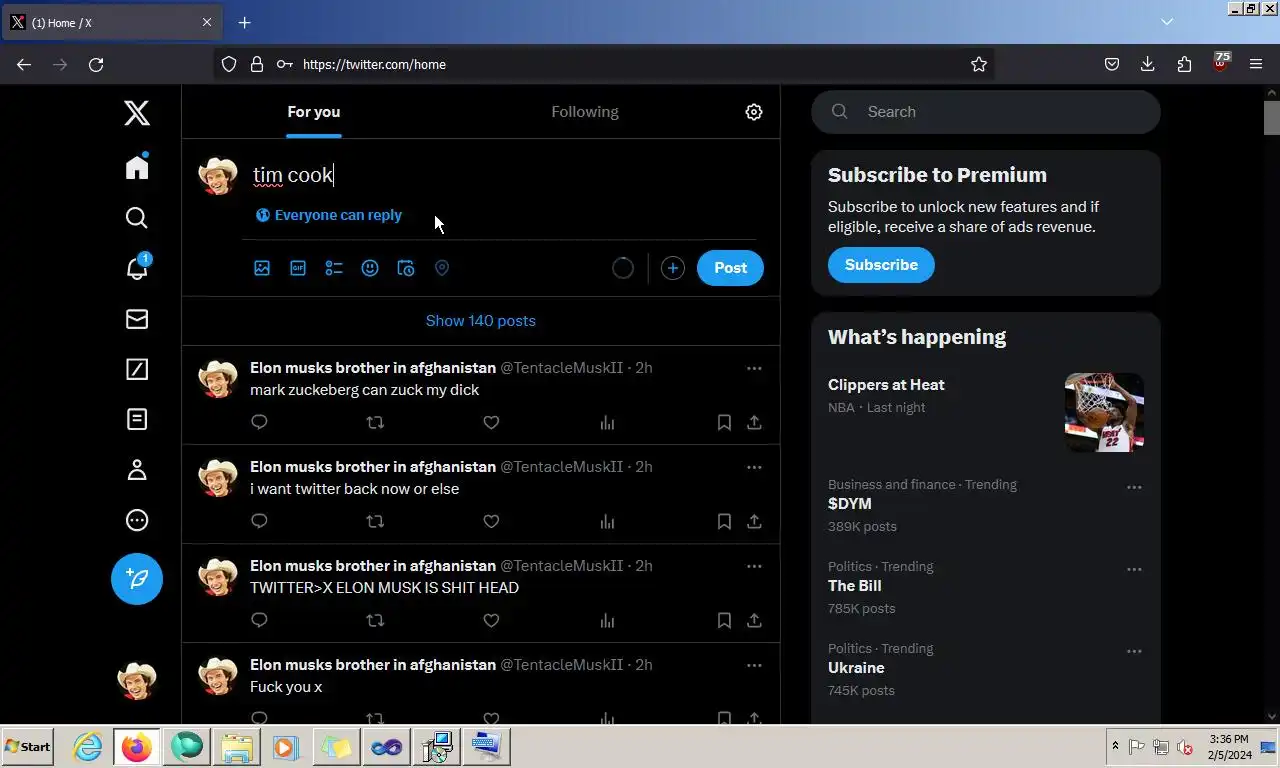This screenshot has width=1280, height=768.
Task: Like the 'mark zuckeberg' post
Action: [491, 422]
